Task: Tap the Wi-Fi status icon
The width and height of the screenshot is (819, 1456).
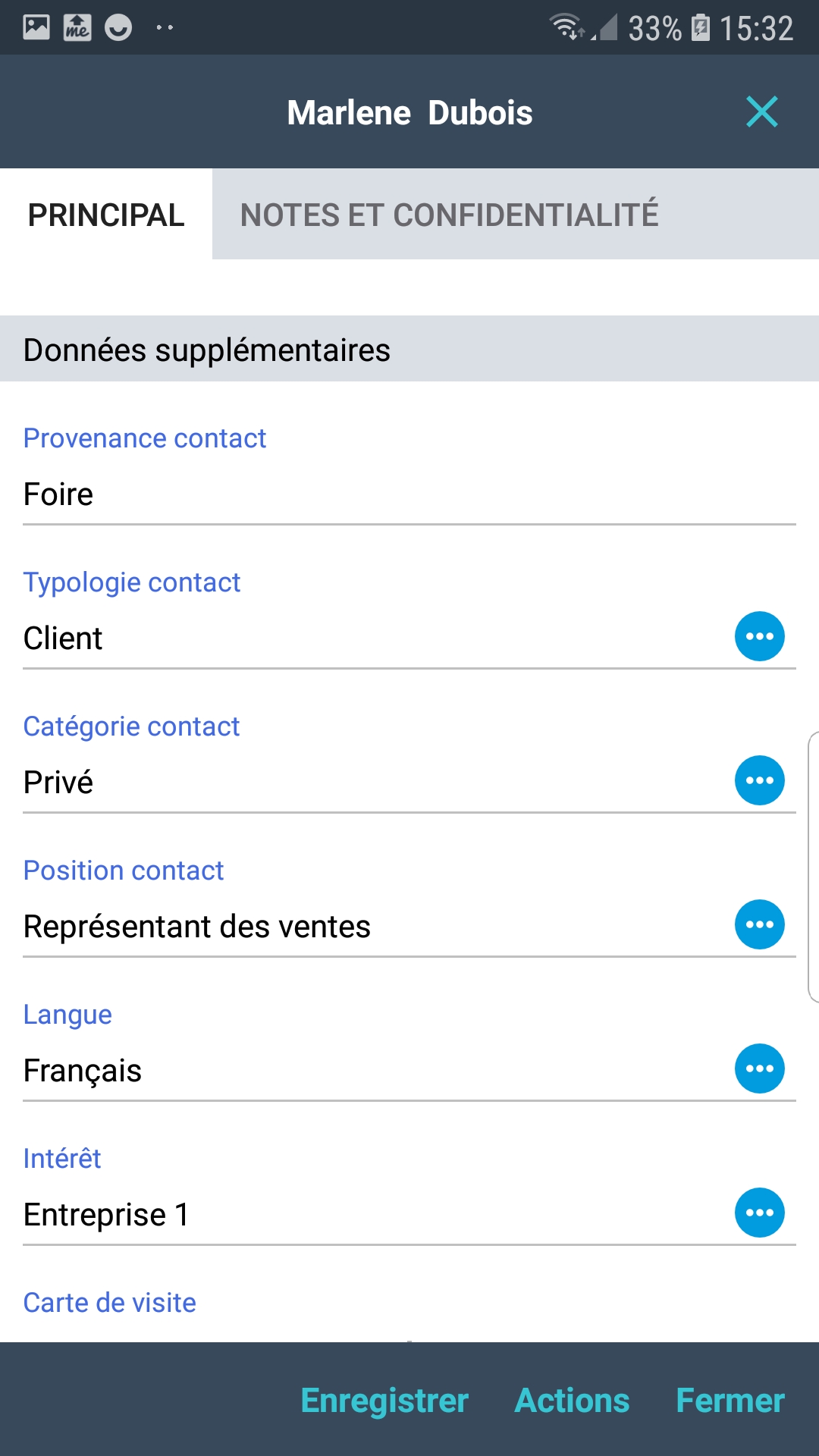Action: pos(566,27)
